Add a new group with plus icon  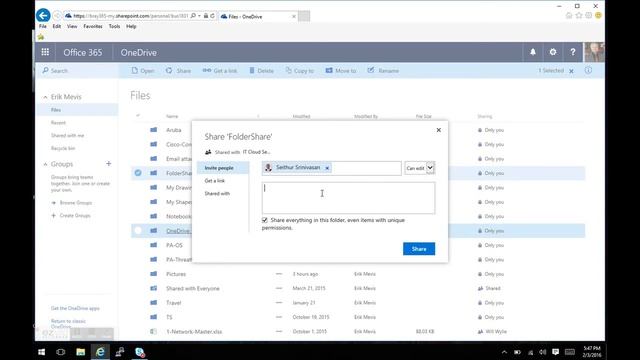(109, 164)
